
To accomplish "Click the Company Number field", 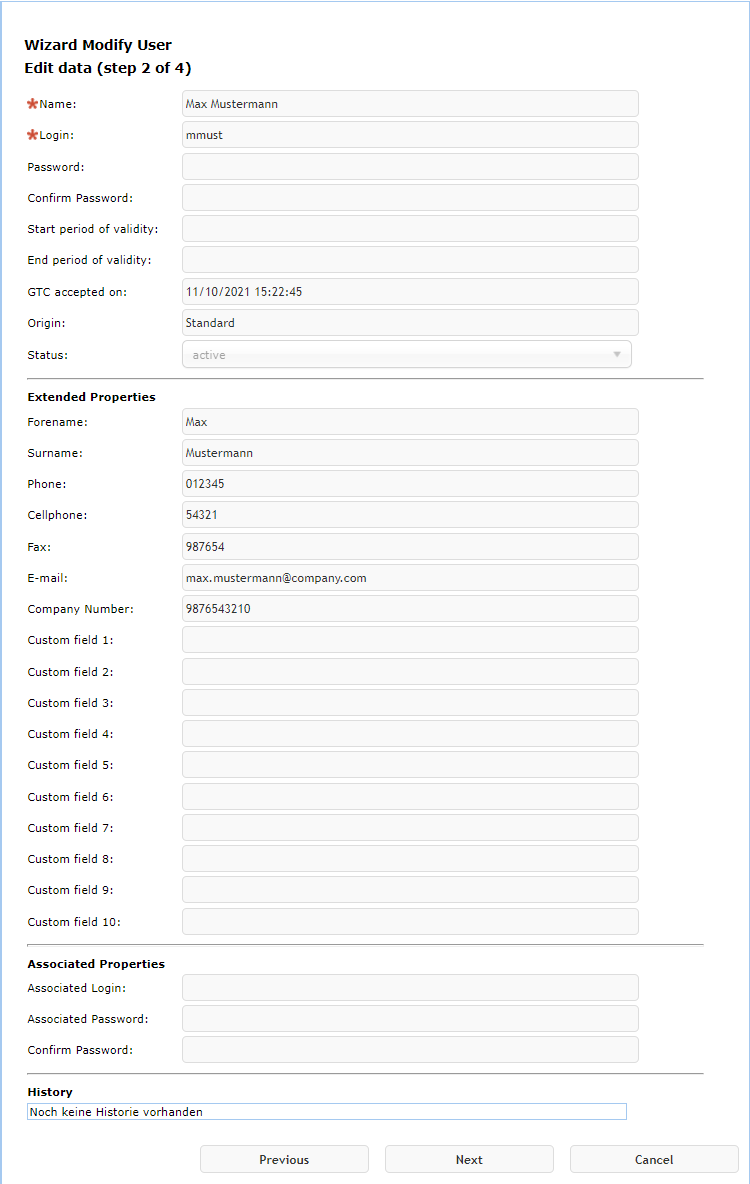I will pyautogui.click(x=410, y=609).
